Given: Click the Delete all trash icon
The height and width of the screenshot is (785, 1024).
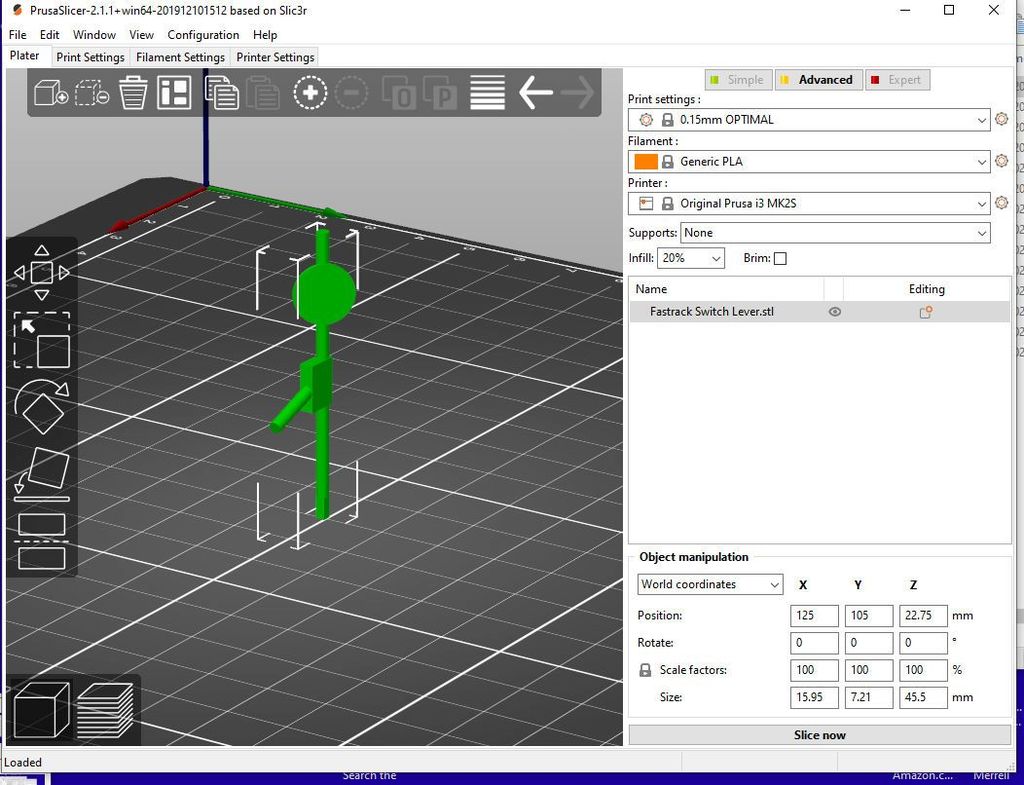Looking at the screenshot, I should [x=133, y=93].
